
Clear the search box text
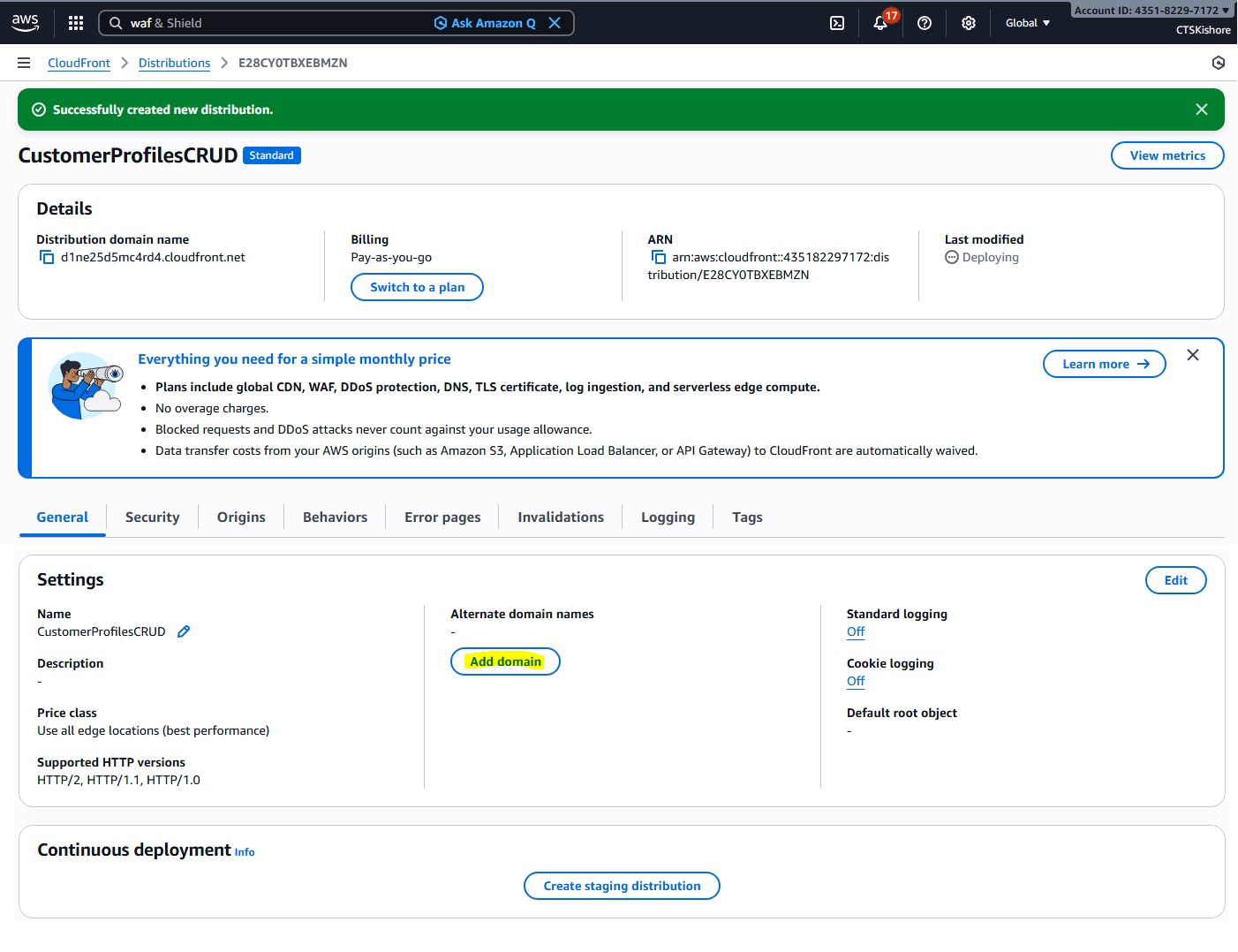pos(555,23)
